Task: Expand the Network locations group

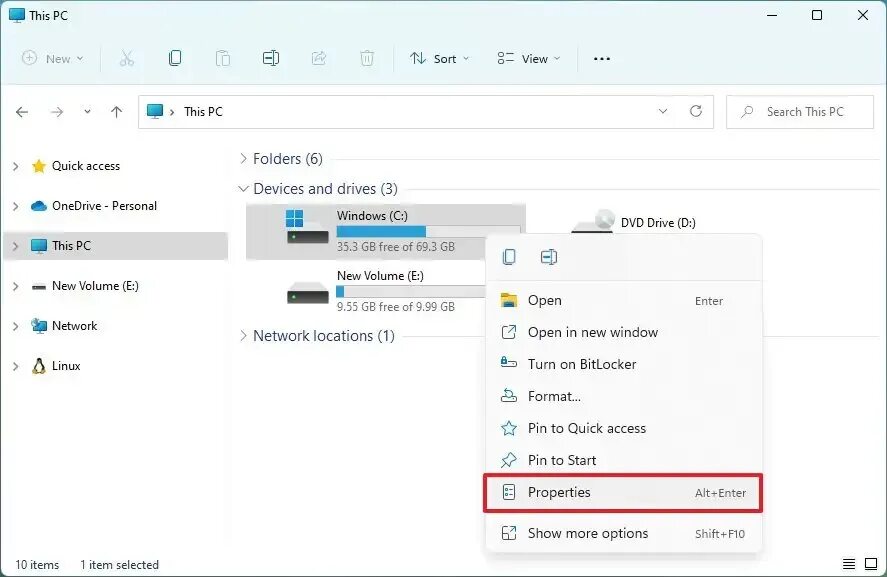Action: pyautogui.click(x=243, y=335)
